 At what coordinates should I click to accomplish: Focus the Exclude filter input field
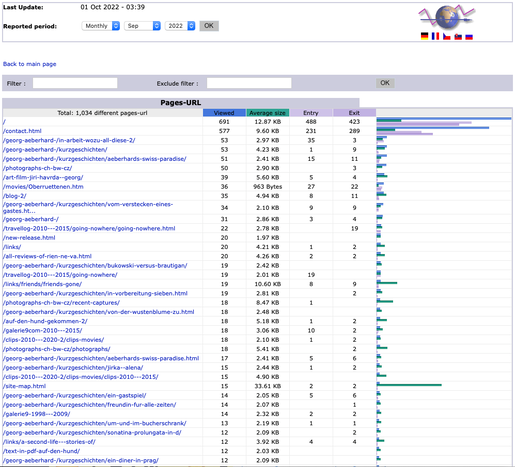[249, 83]
